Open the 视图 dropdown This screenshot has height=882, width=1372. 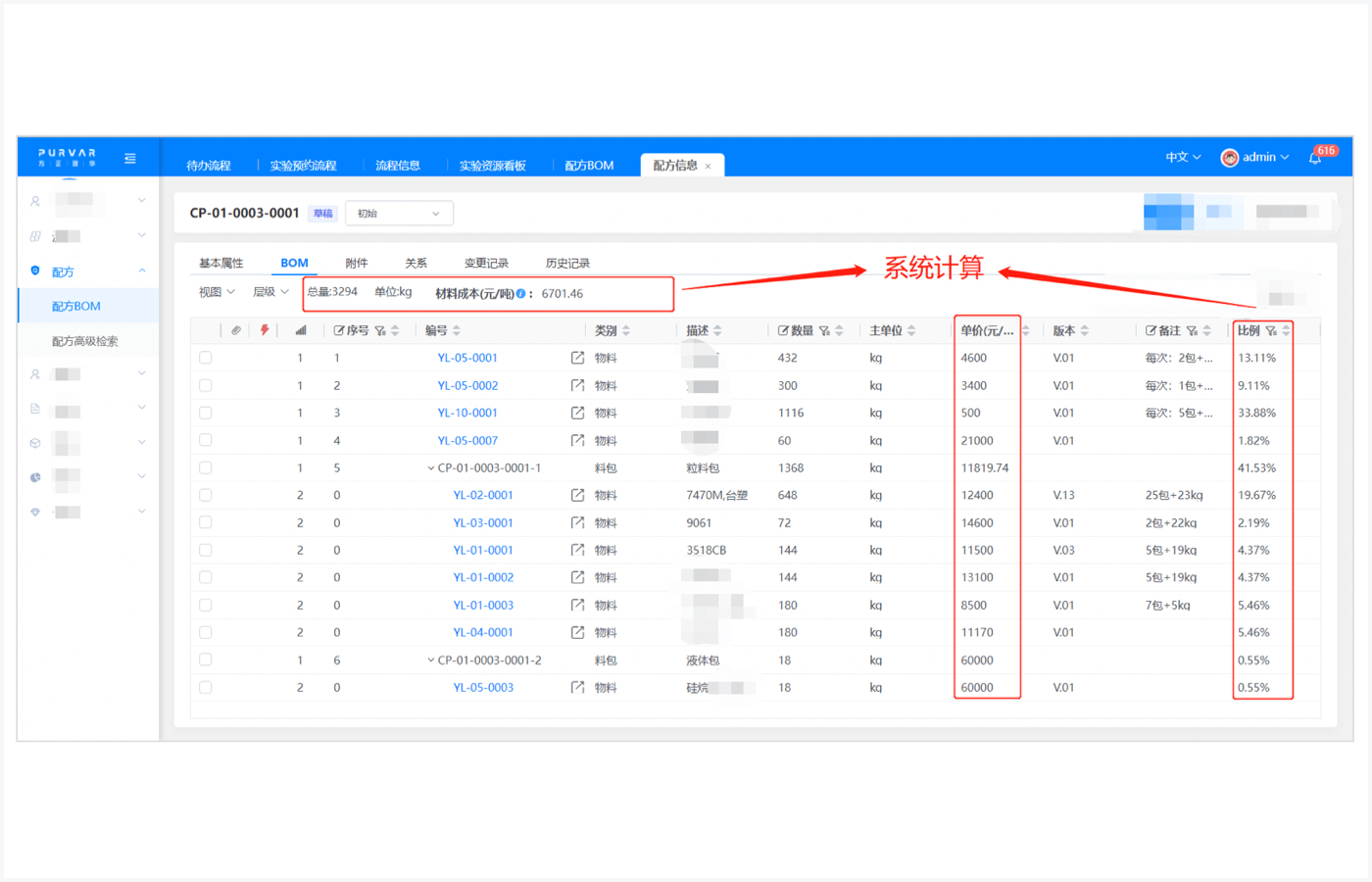click(217, 292)
